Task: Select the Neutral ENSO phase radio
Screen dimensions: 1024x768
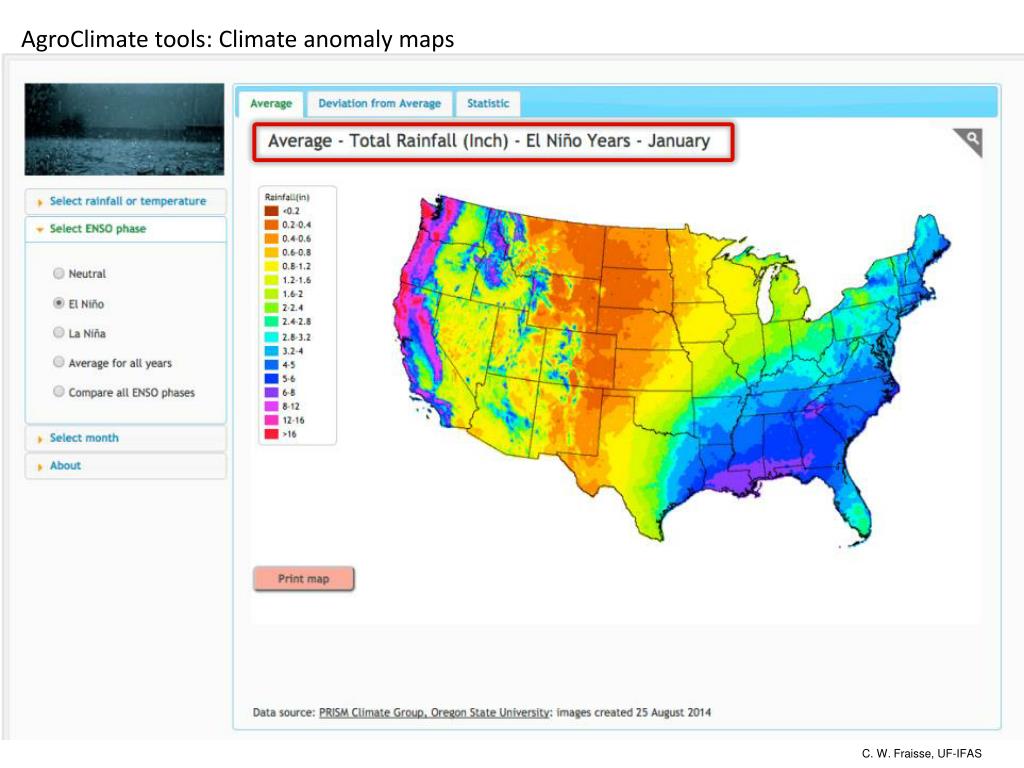Action: 59,273
